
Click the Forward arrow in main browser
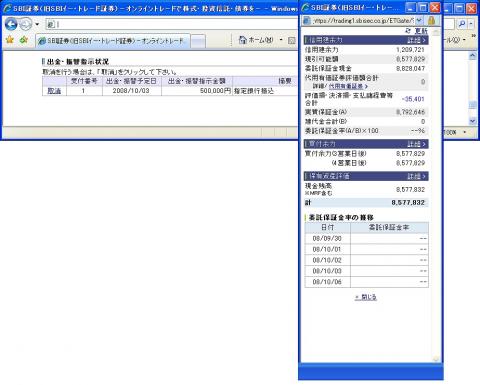point(26,24)
